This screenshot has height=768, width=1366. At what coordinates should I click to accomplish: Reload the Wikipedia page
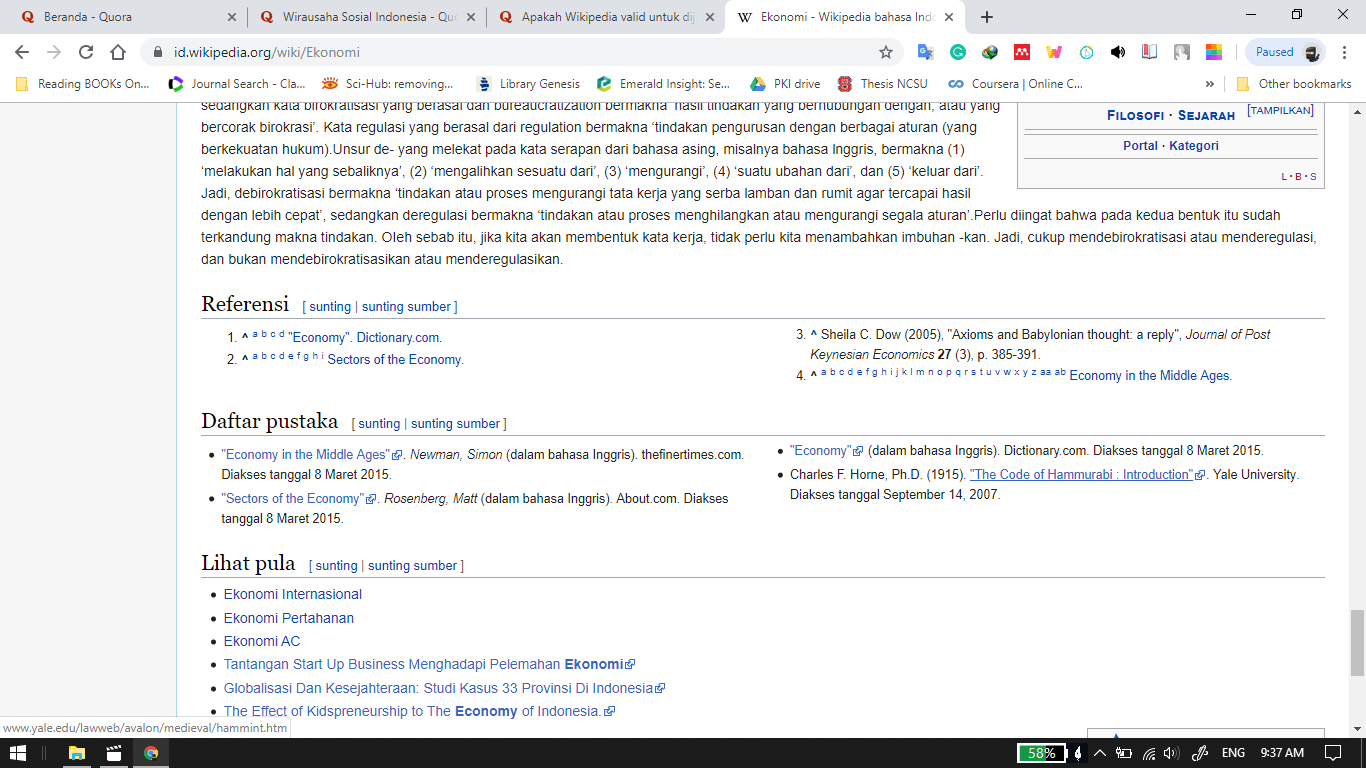point(86,52)
